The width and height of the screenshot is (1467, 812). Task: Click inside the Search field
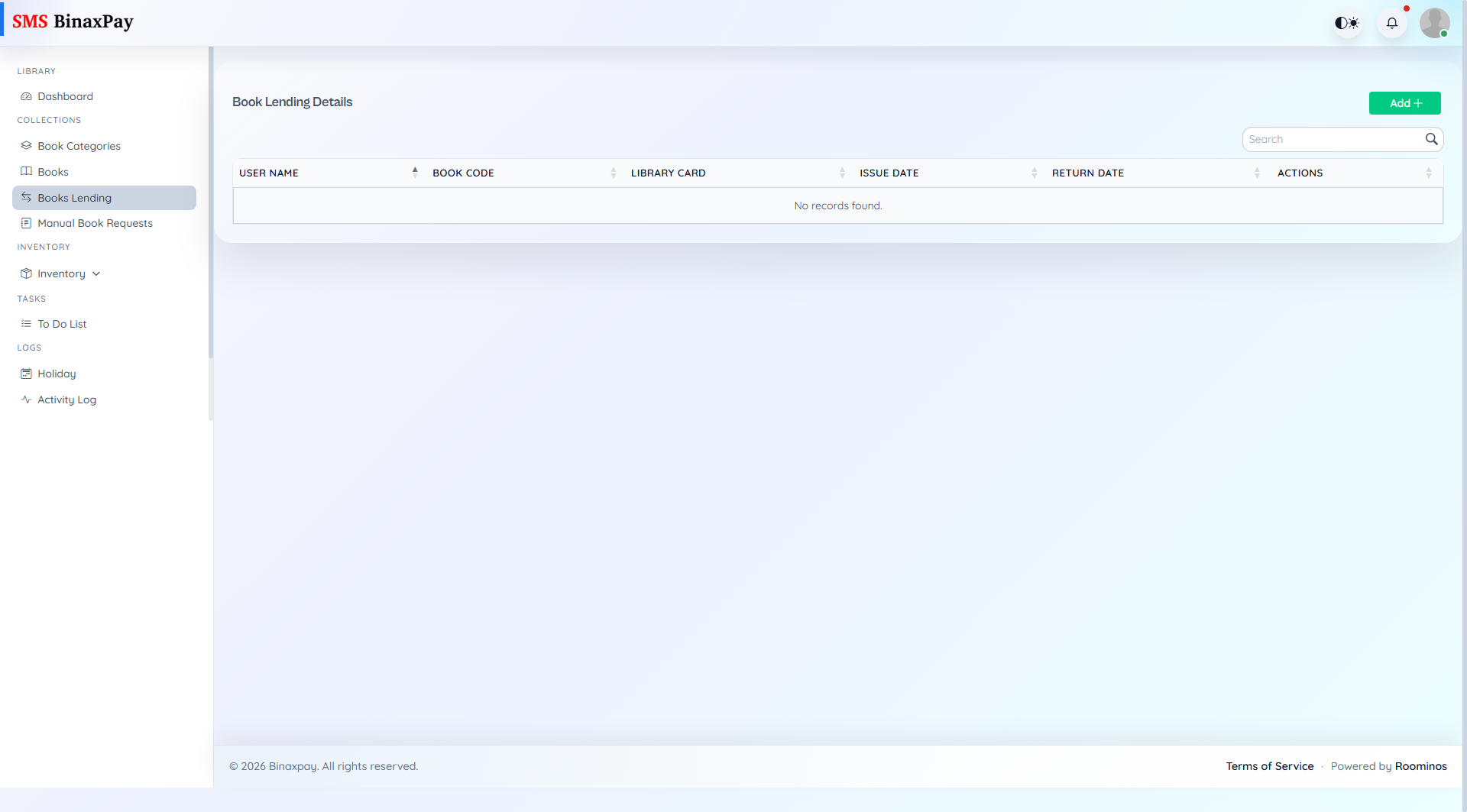1329,139
